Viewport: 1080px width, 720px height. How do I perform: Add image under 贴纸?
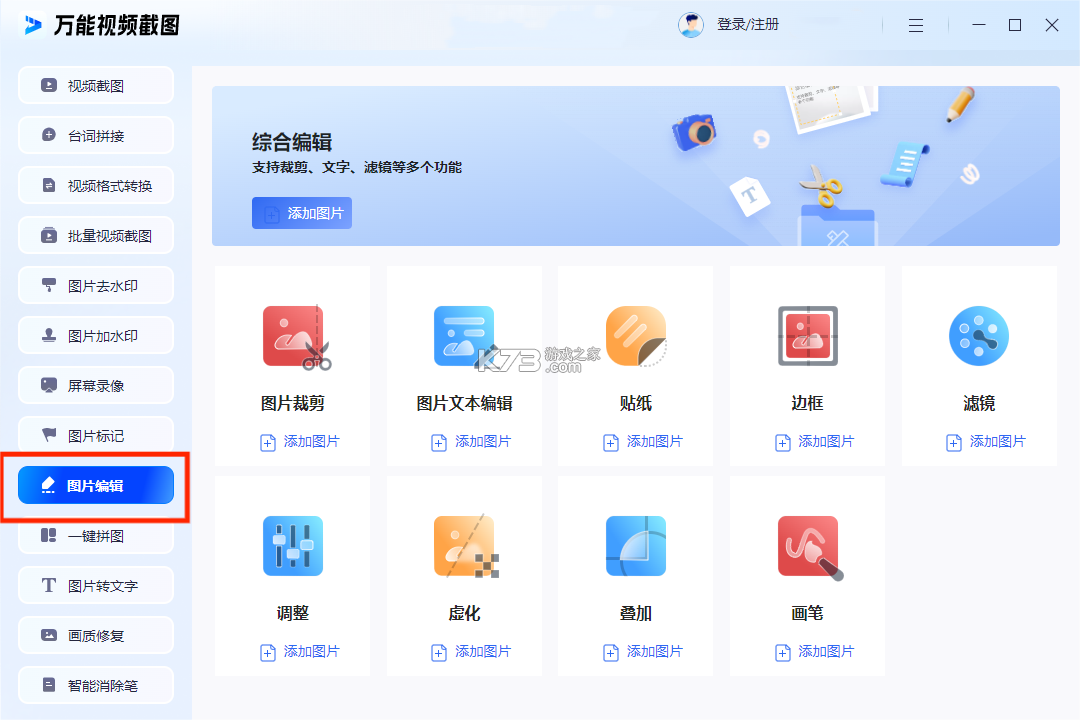pyautogui.click(x=643, y=442)
